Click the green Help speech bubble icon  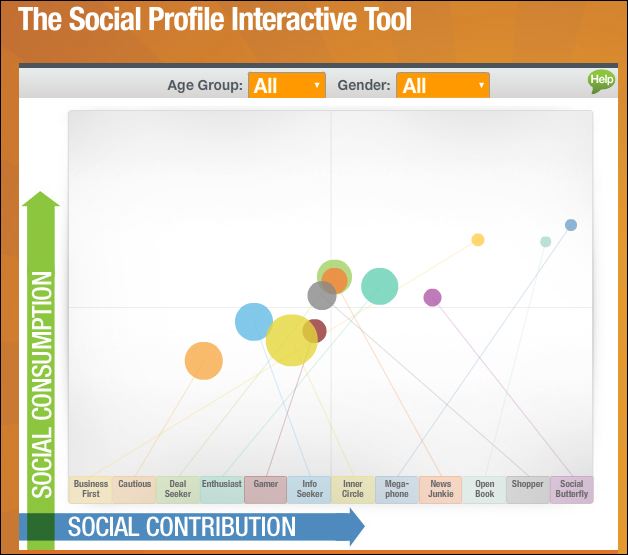pos(601,82)
